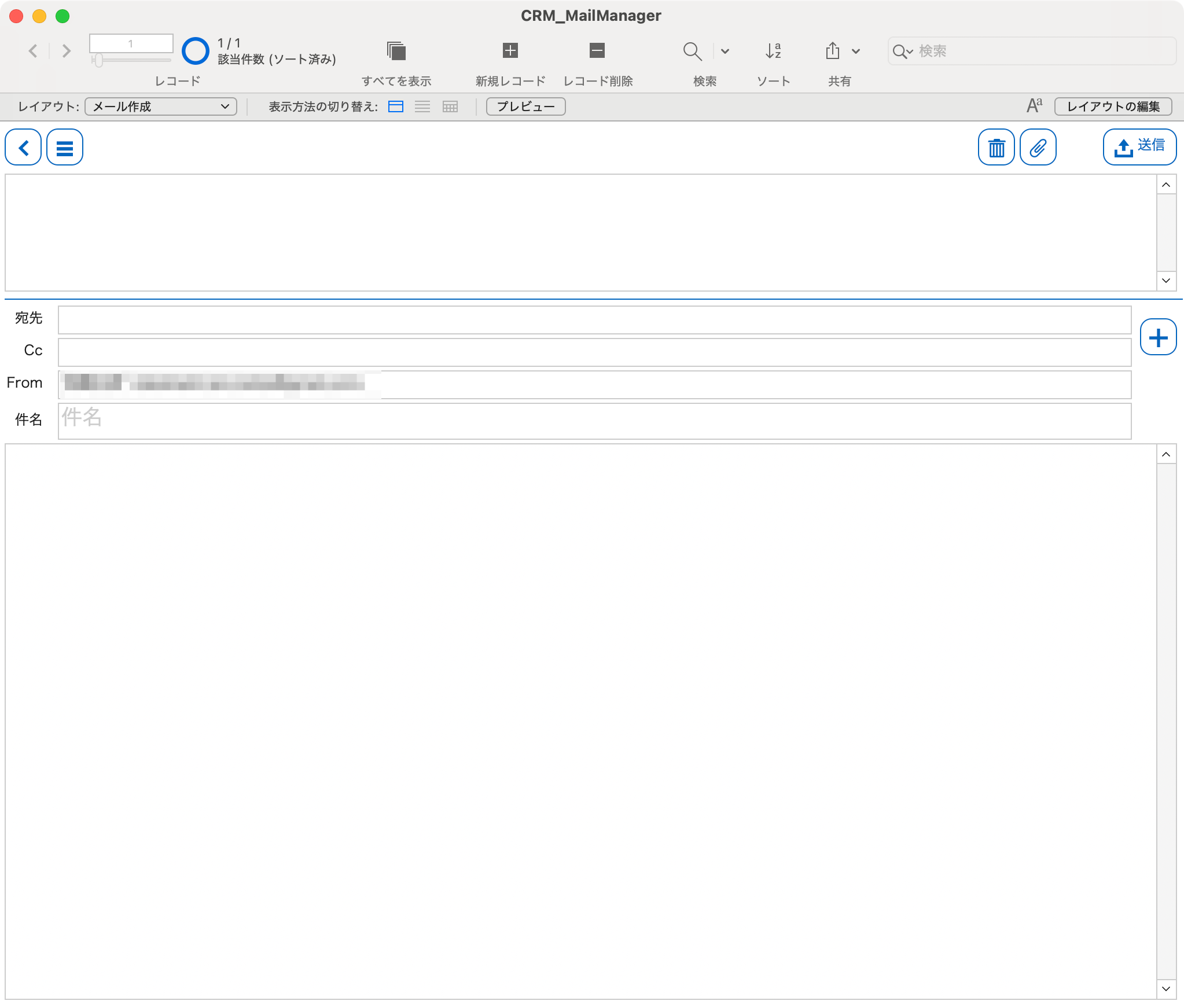Click the 件名 subject field
This screenshot has height=1008, width=1184.
[594, 421]
